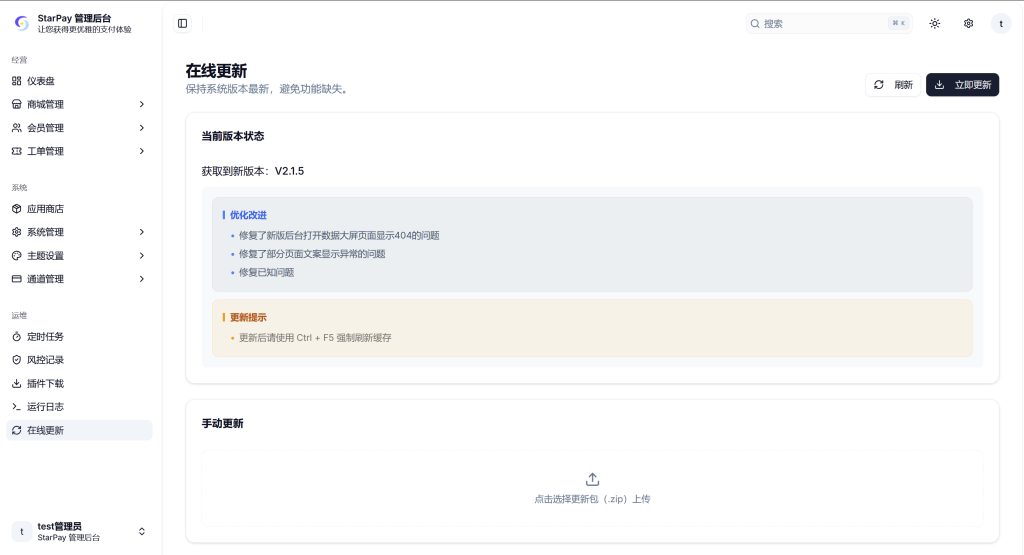
Task: Expand the 系统管理 chevron
Action: click(142, 232)
